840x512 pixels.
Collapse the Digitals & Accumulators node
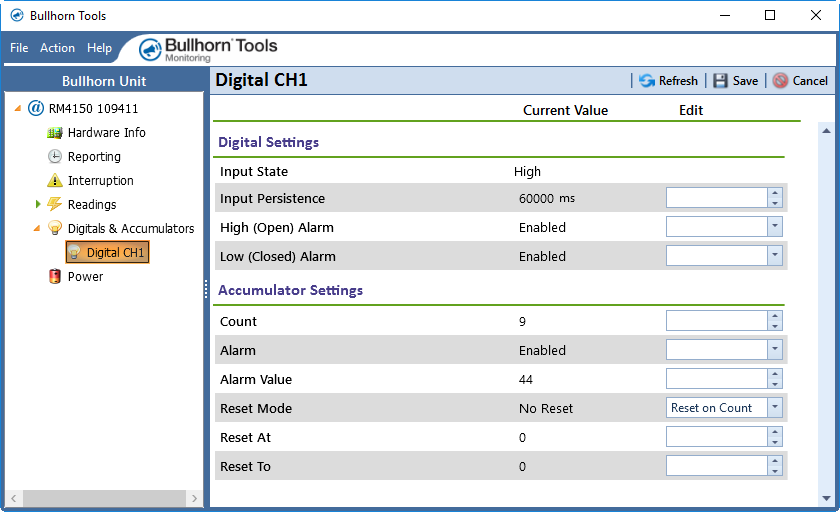[37, 228]
